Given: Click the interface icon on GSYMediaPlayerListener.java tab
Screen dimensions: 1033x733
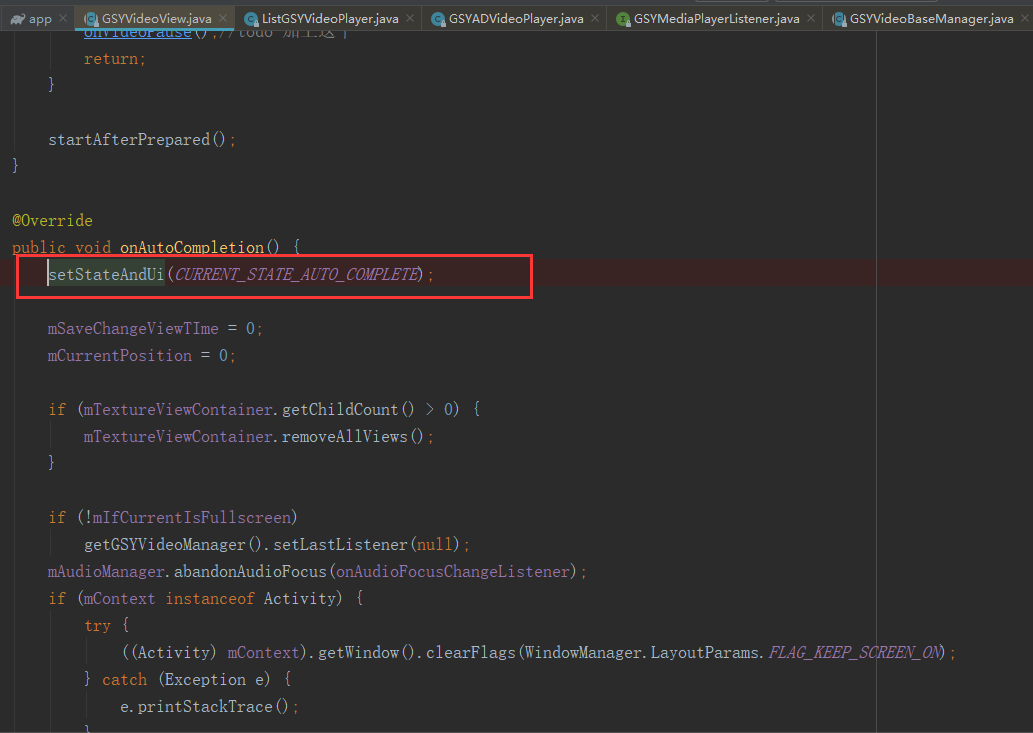Looking at the screenshot, I should tap(624, 17).
